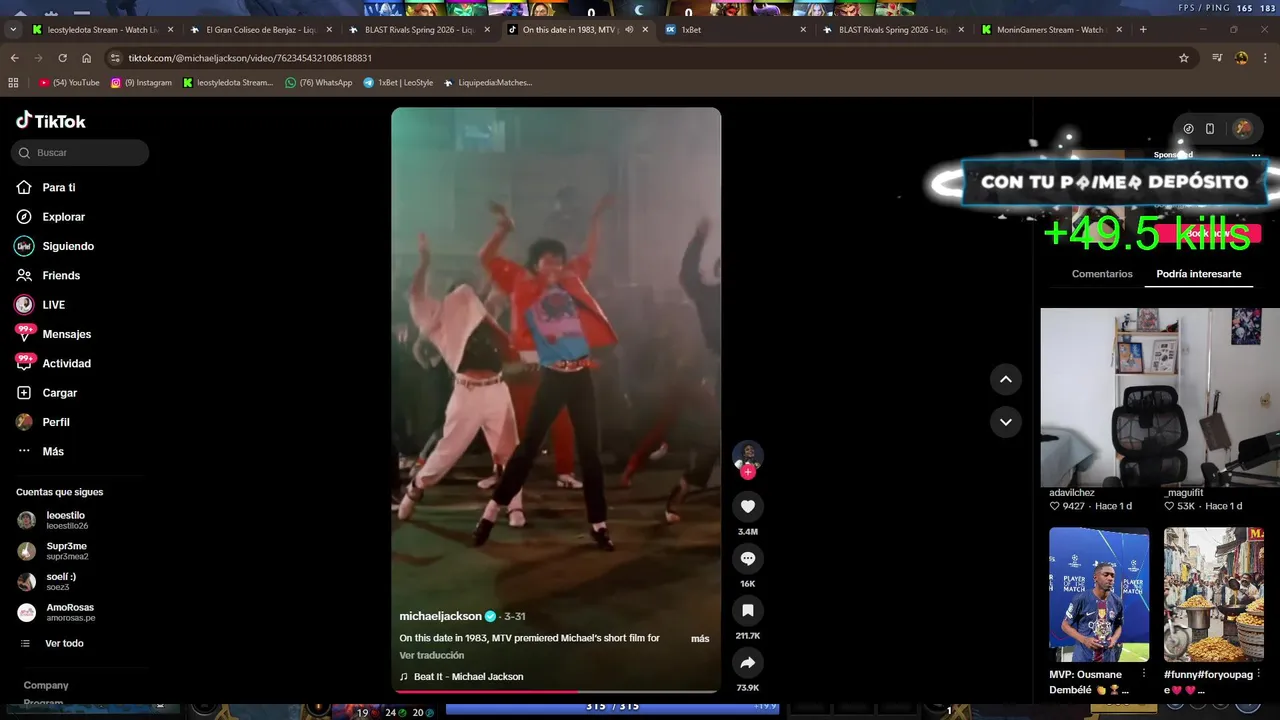The width and height of the screenshot is (1280, 720).
Task: Open the MVP: Ousmane Dembélé video
Action: 1099,594
